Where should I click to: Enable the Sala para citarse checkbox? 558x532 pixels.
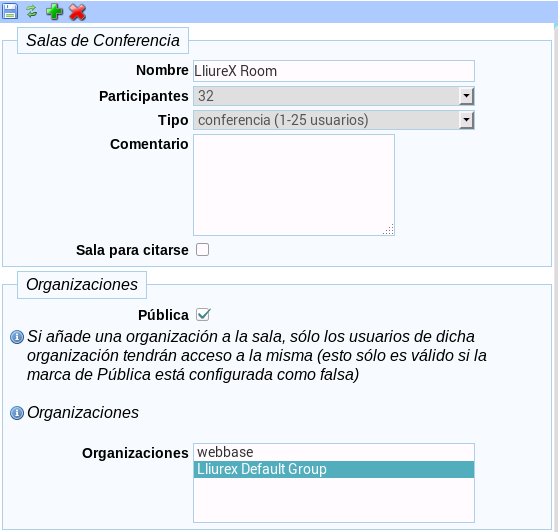coord(202,249)
